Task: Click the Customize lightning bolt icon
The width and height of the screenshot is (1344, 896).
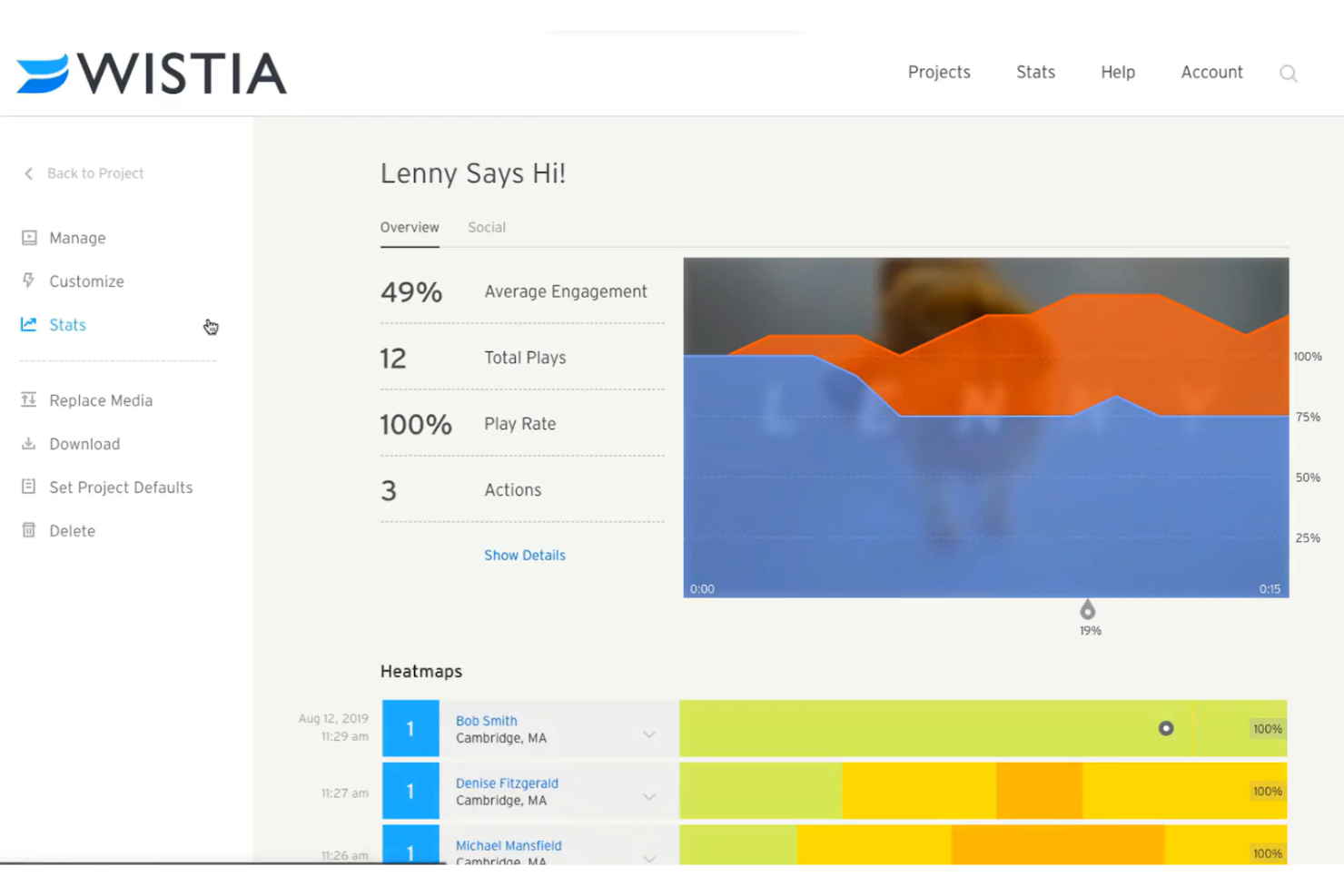Action: (28, 281)
